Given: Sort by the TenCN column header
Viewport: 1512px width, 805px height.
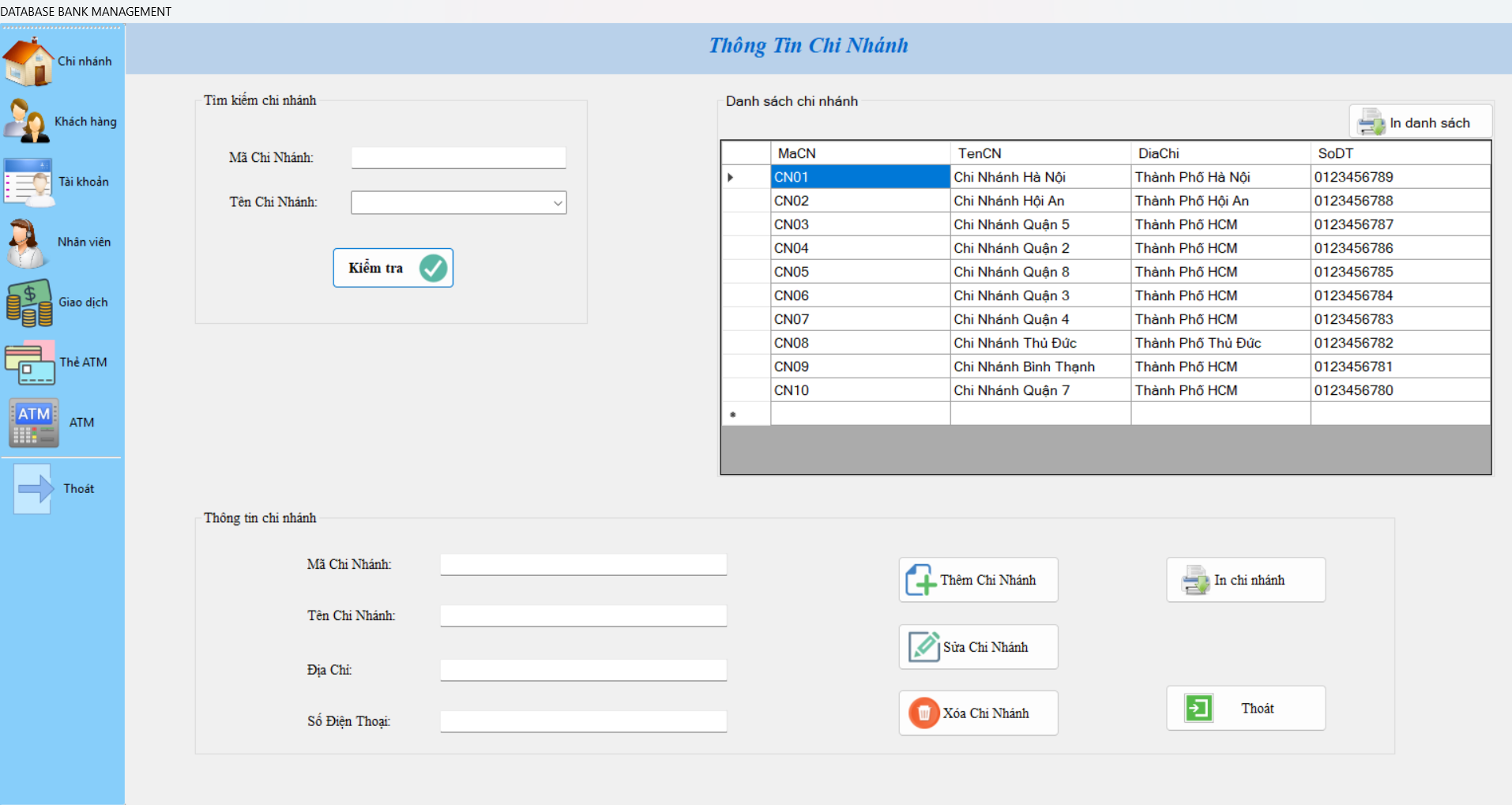Looking at the screenshot, I should (x=1040, y=153).
